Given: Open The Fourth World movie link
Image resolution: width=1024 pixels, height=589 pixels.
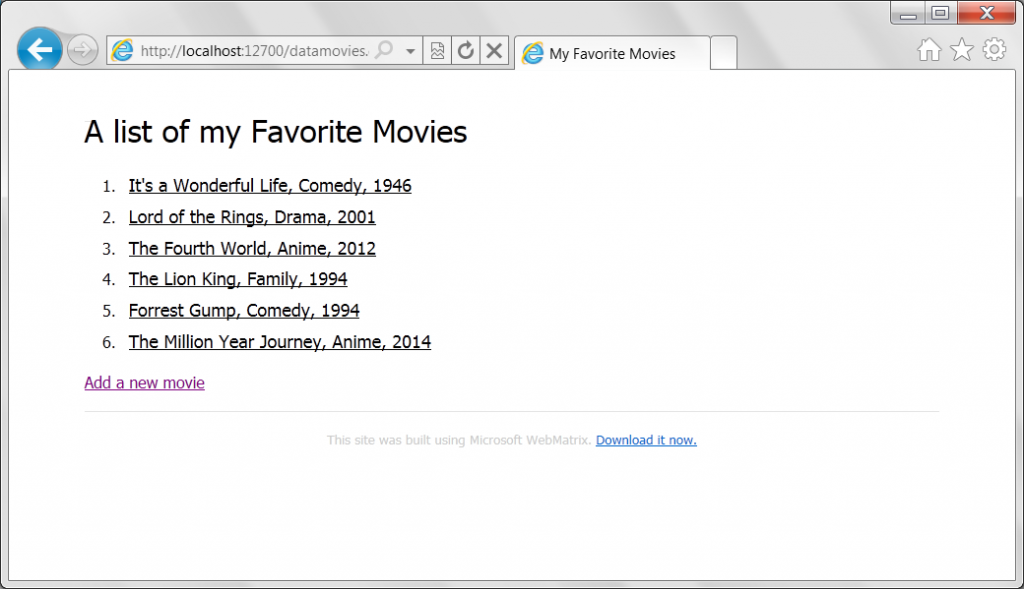Looking at the screenshot, I should coord(252,249).
